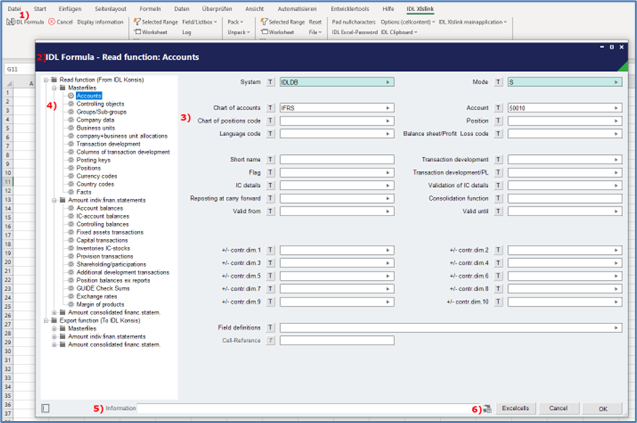Open the Field definitions dropdown arrow

[616, 328]
